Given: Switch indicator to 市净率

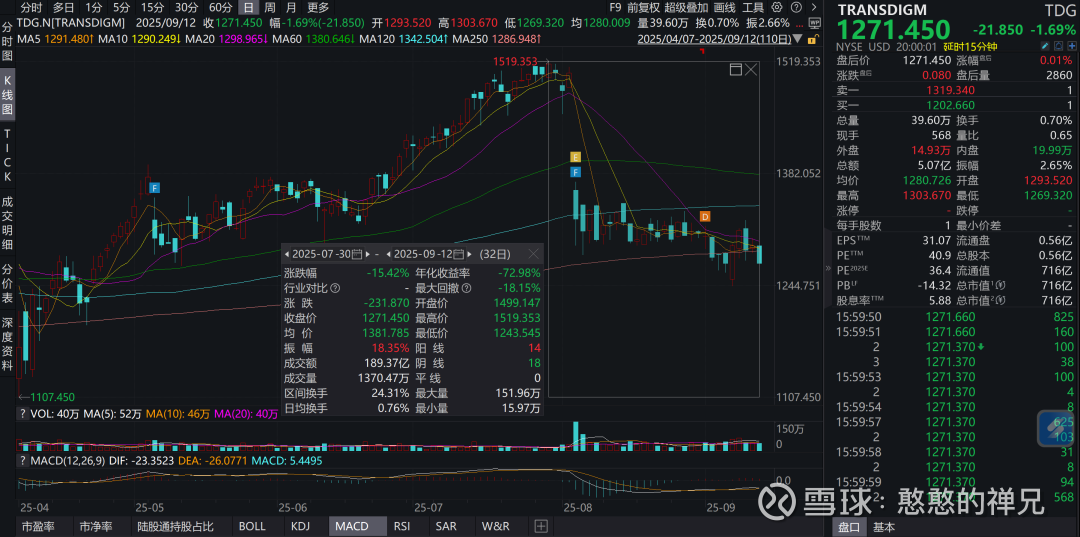Looking at the screenshot, I should [96, 527].
